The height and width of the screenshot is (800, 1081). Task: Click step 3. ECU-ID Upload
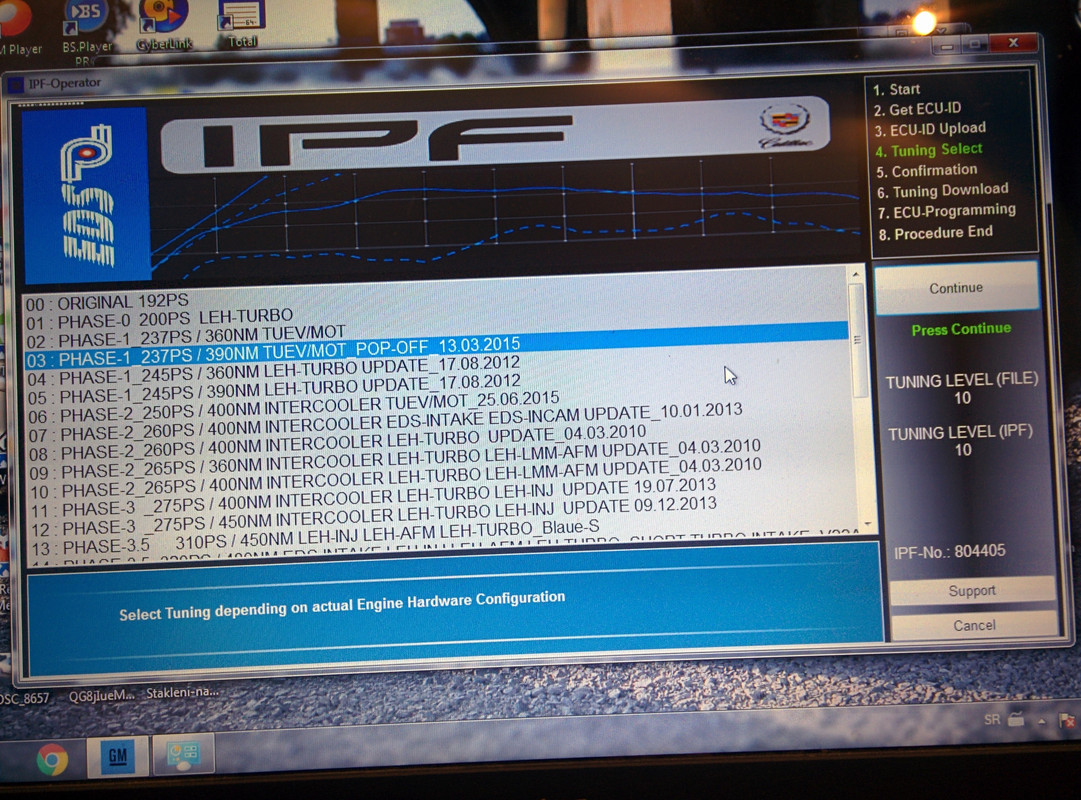pyautogui.click(x=930, y=129)
